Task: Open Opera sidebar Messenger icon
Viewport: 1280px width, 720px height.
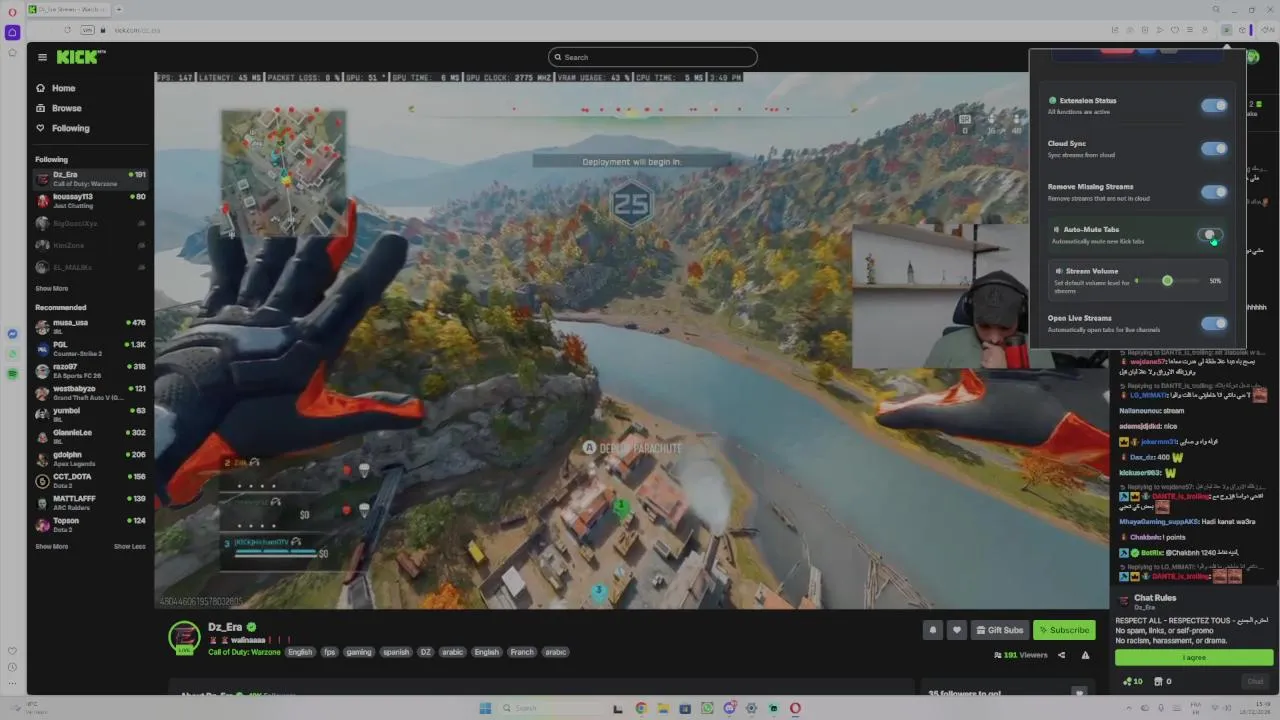Action: (12, 334)
